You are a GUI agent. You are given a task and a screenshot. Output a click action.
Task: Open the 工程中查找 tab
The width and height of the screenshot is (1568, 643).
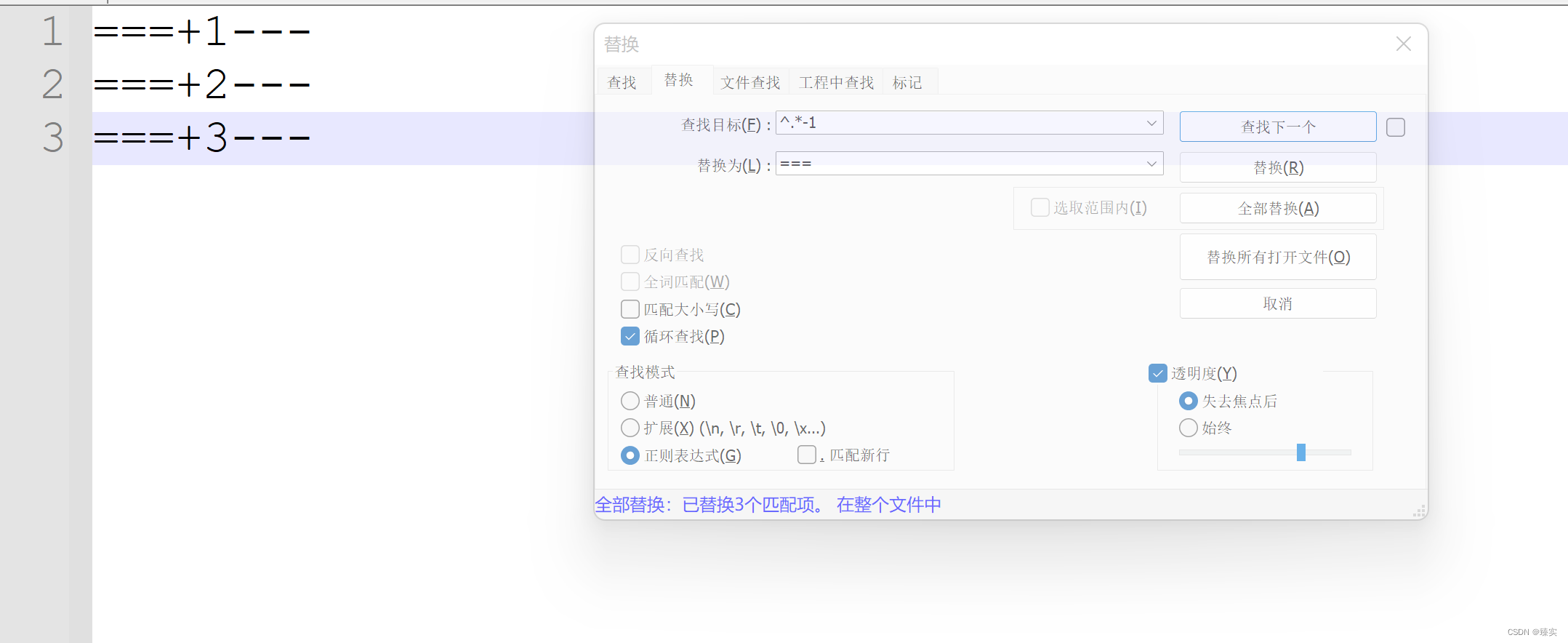[x=836, y=82]
